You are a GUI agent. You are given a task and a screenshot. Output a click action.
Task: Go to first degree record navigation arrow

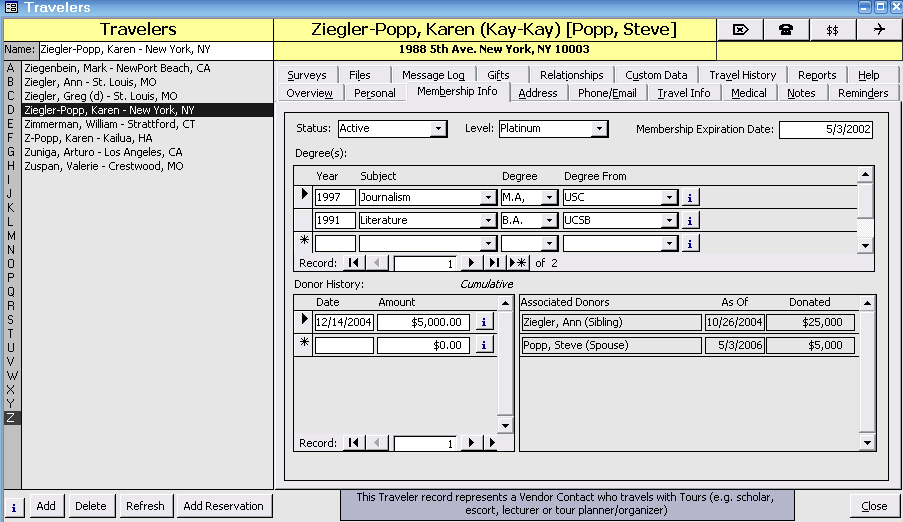click(353, 263)
